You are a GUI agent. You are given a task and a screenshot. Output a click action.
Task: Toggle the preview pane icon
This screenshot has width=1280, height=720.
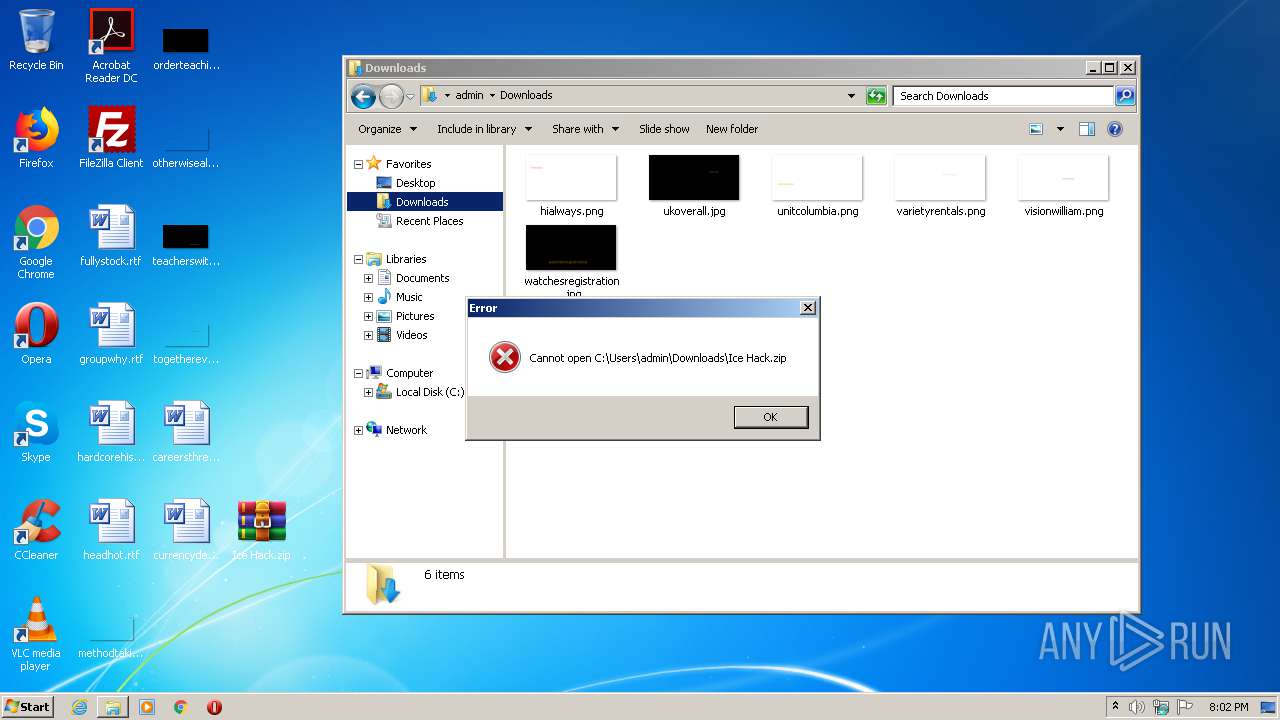pyautogui.click(x=1087, y=129)
